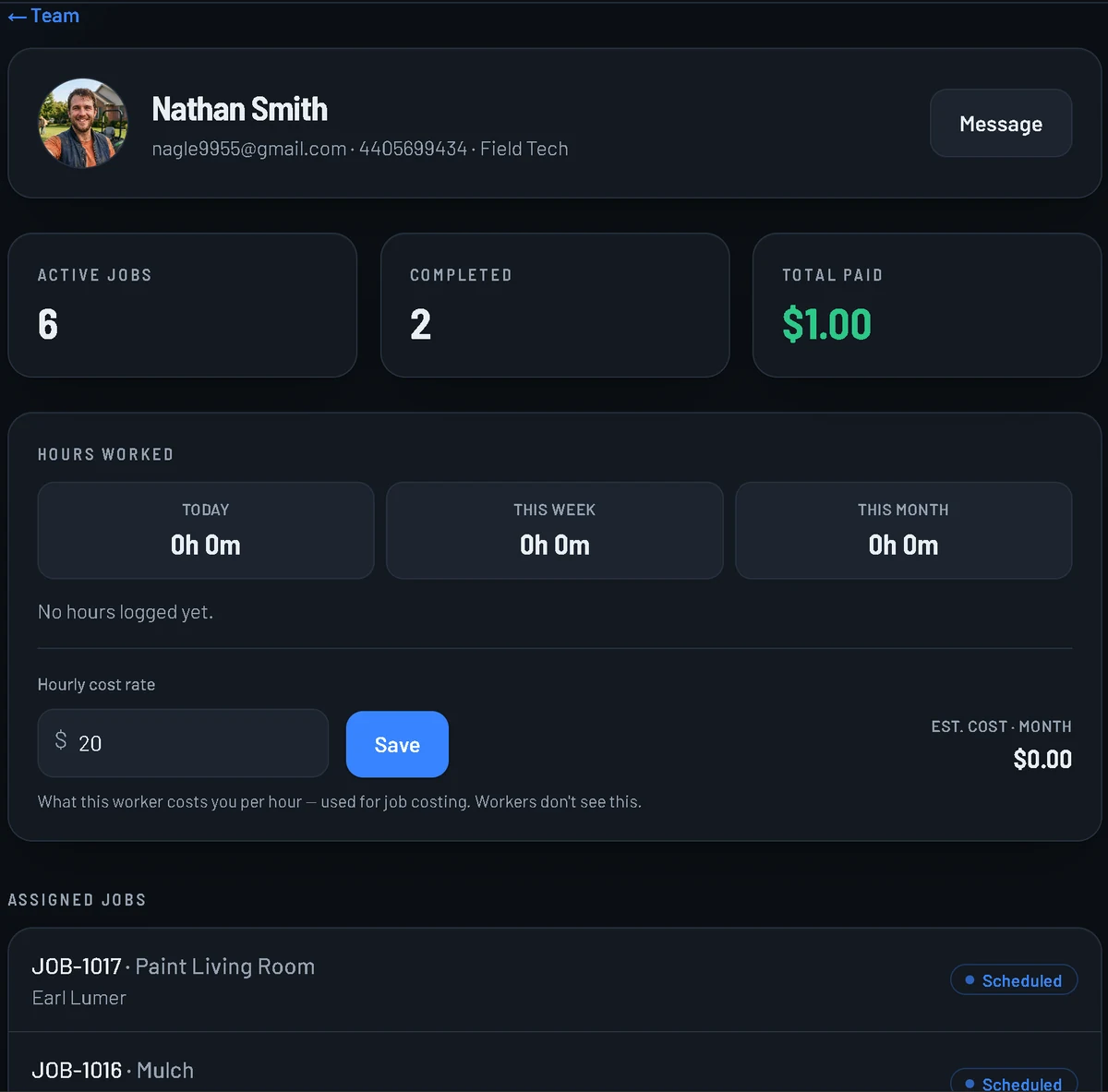The height and width of the screenshot is (1092, 1108).
Task: Click the customer name Earl Lumer
Action: point(79,998)
